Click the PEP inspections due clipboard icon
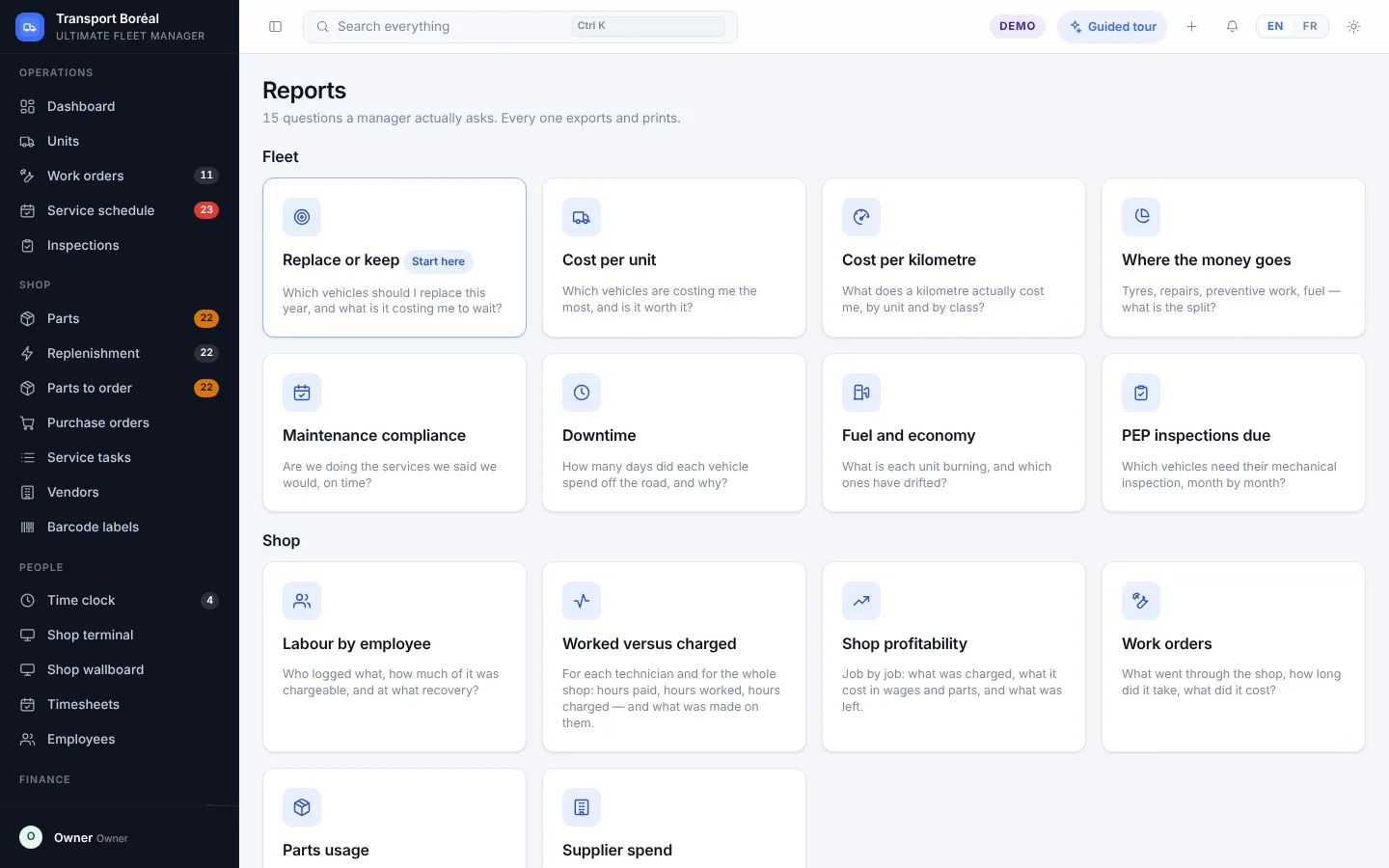Screen dimensions: 1389x868 [1141, 393]
